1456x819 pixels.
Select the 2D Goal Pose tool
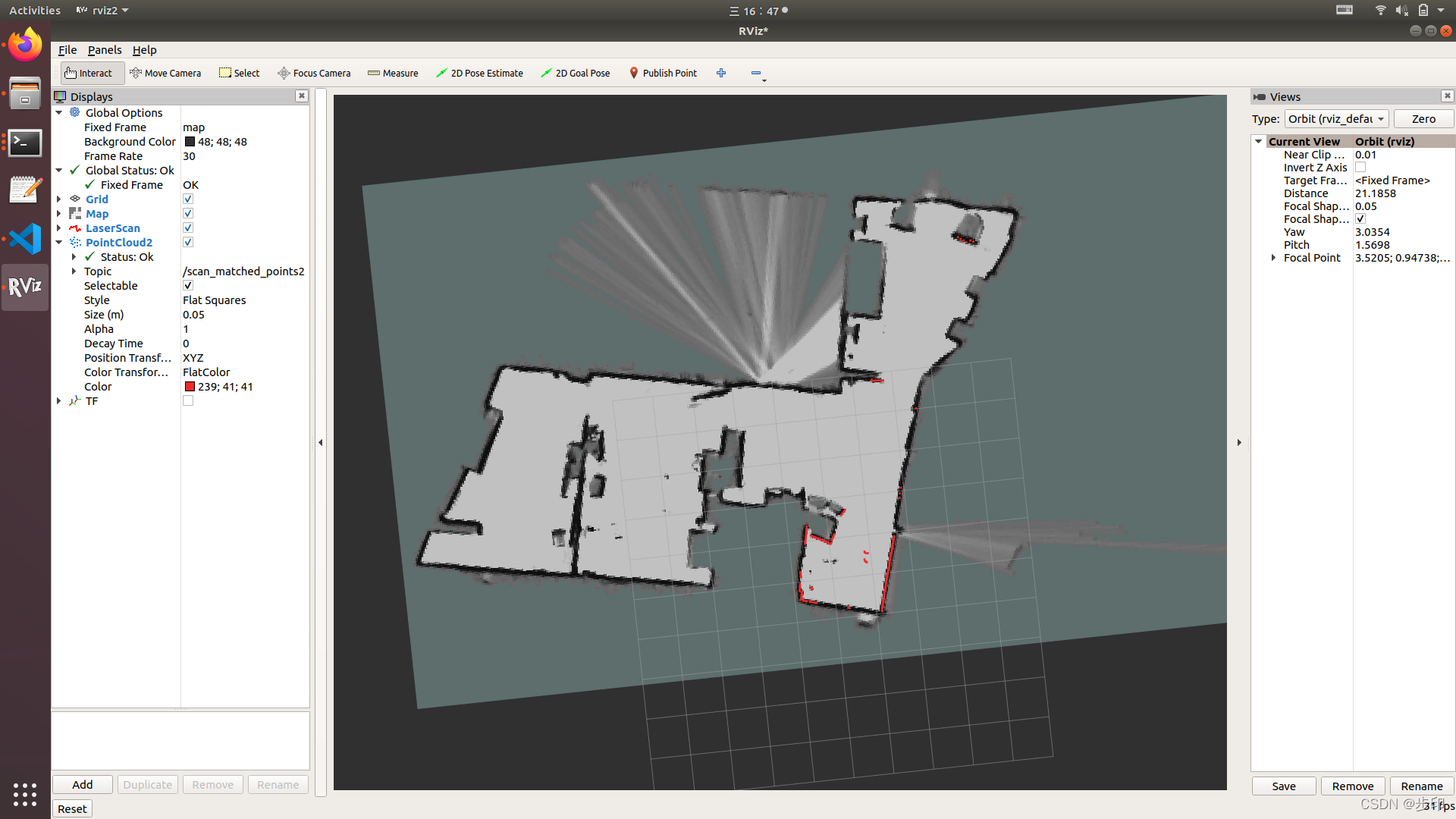point(576,72)
